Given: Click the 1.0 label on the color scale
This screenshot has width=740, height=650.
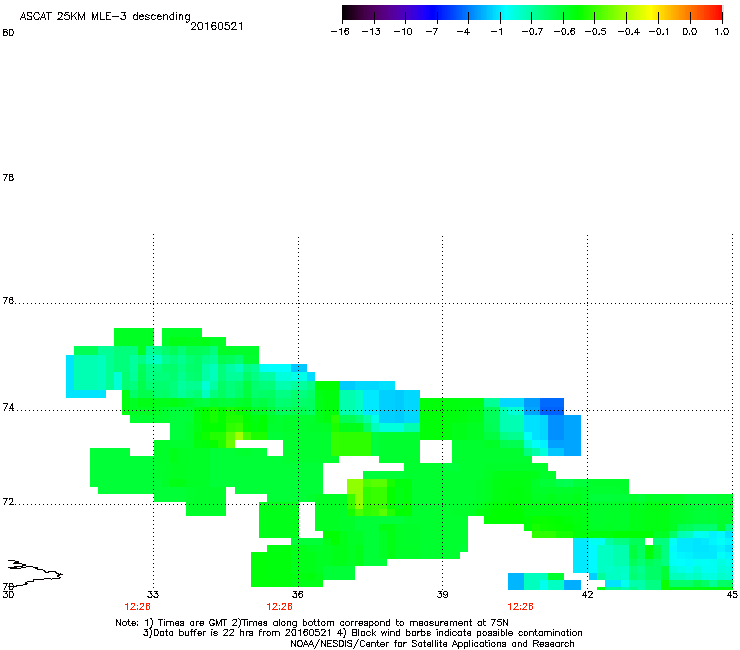Looking at the screenshot, I should [722, 32].
